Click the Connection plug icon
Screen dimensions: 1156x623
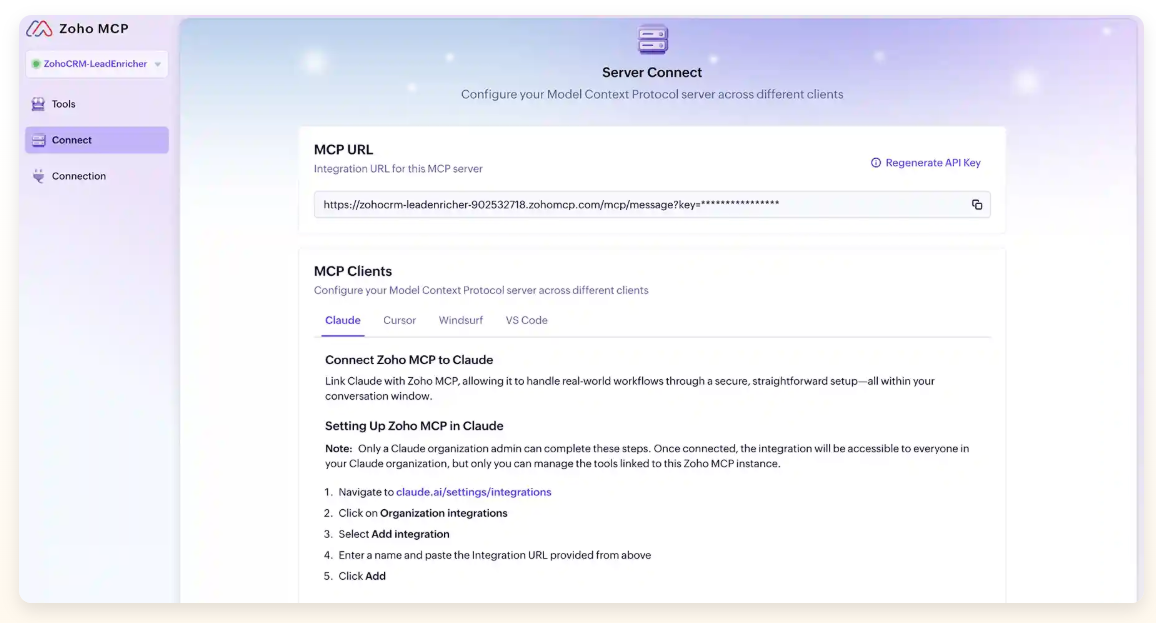[38, 176]
